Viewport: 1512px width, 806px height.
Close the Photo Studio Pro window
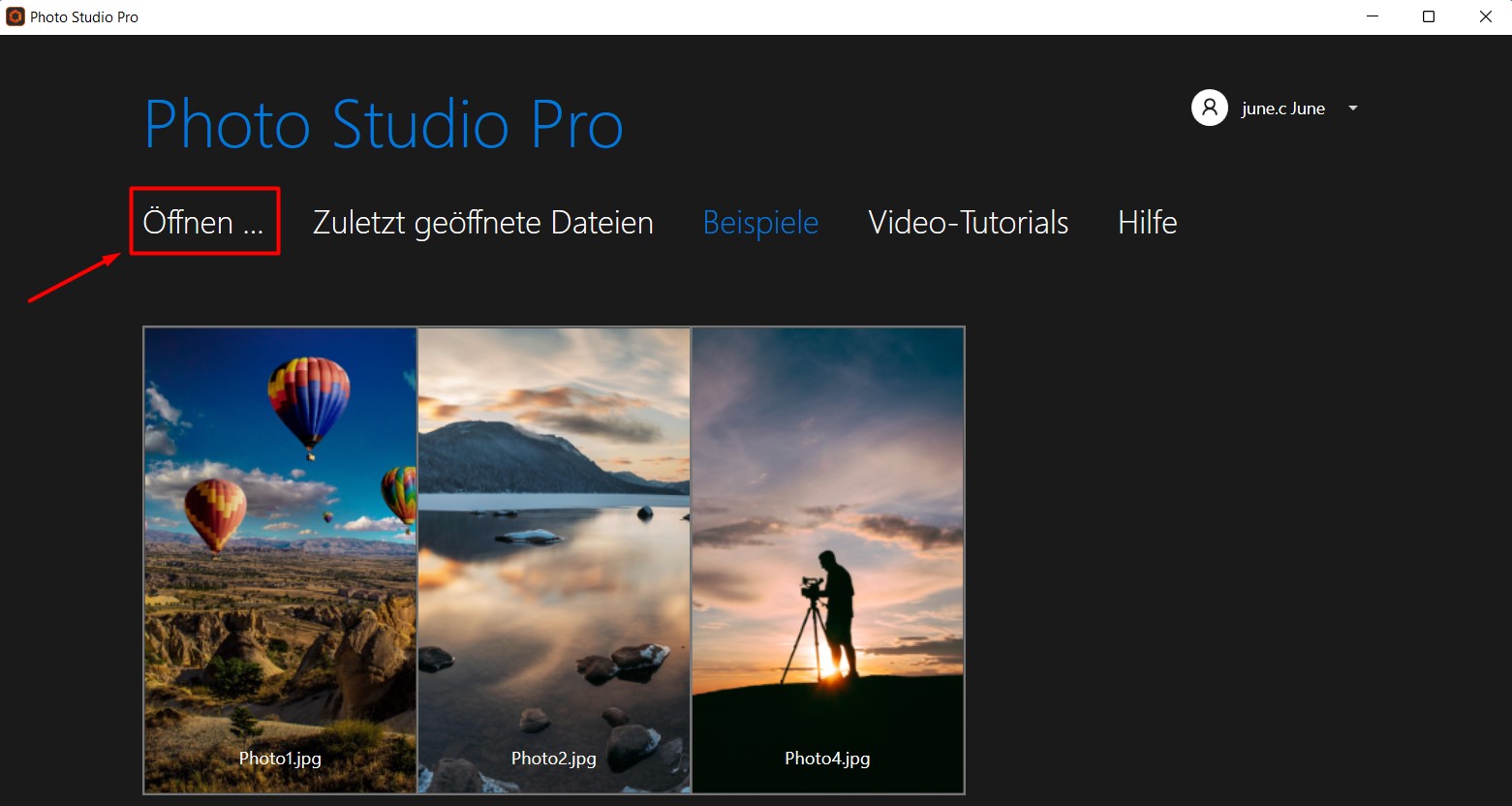coord(1485,16)
